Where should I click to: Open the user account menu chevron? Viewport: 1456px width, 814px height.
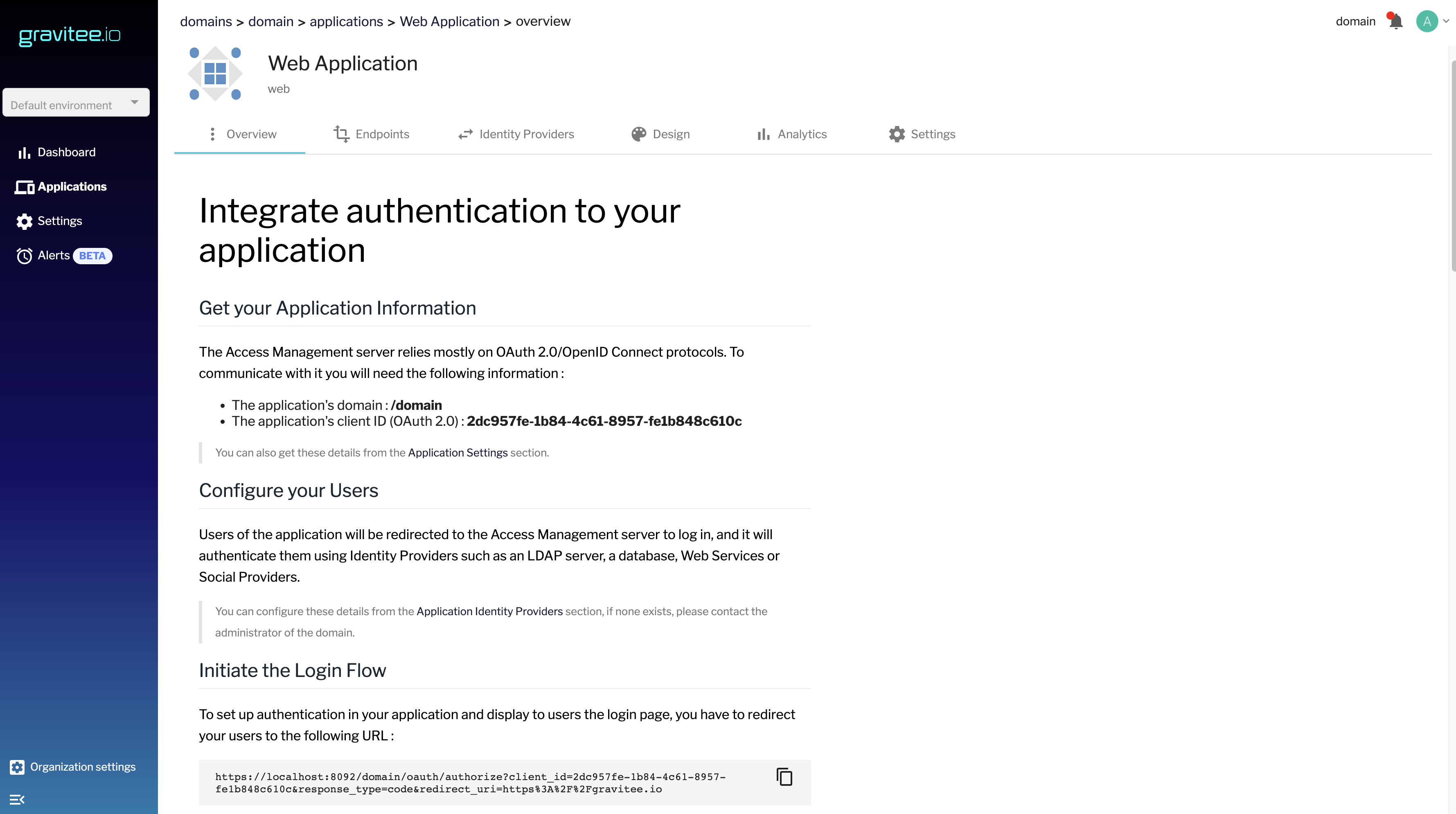[x=1446, y=21]
